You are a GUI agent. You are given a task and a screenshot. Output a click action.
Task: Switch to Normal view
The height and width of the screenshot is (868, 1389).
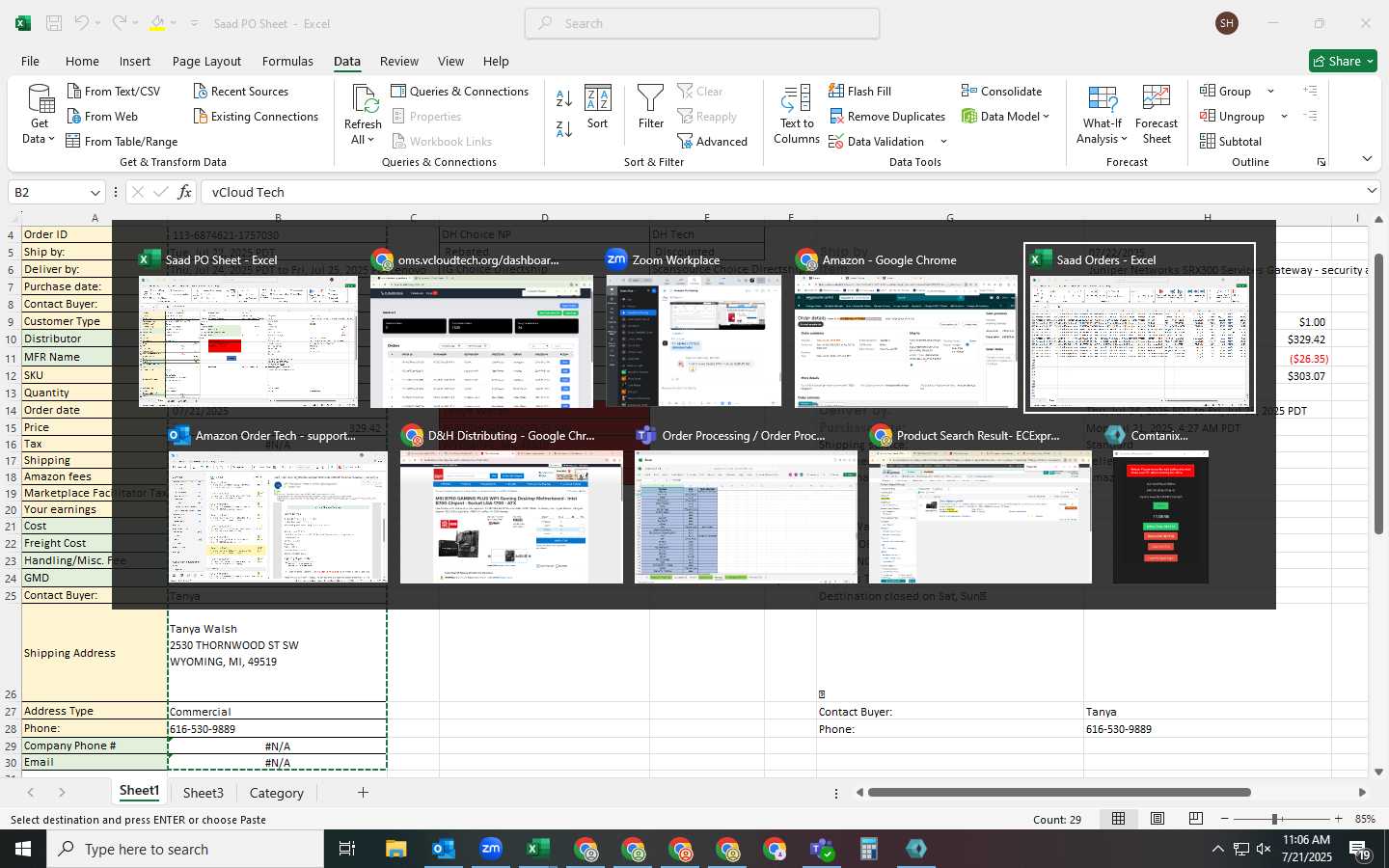tap(1119, 819)
